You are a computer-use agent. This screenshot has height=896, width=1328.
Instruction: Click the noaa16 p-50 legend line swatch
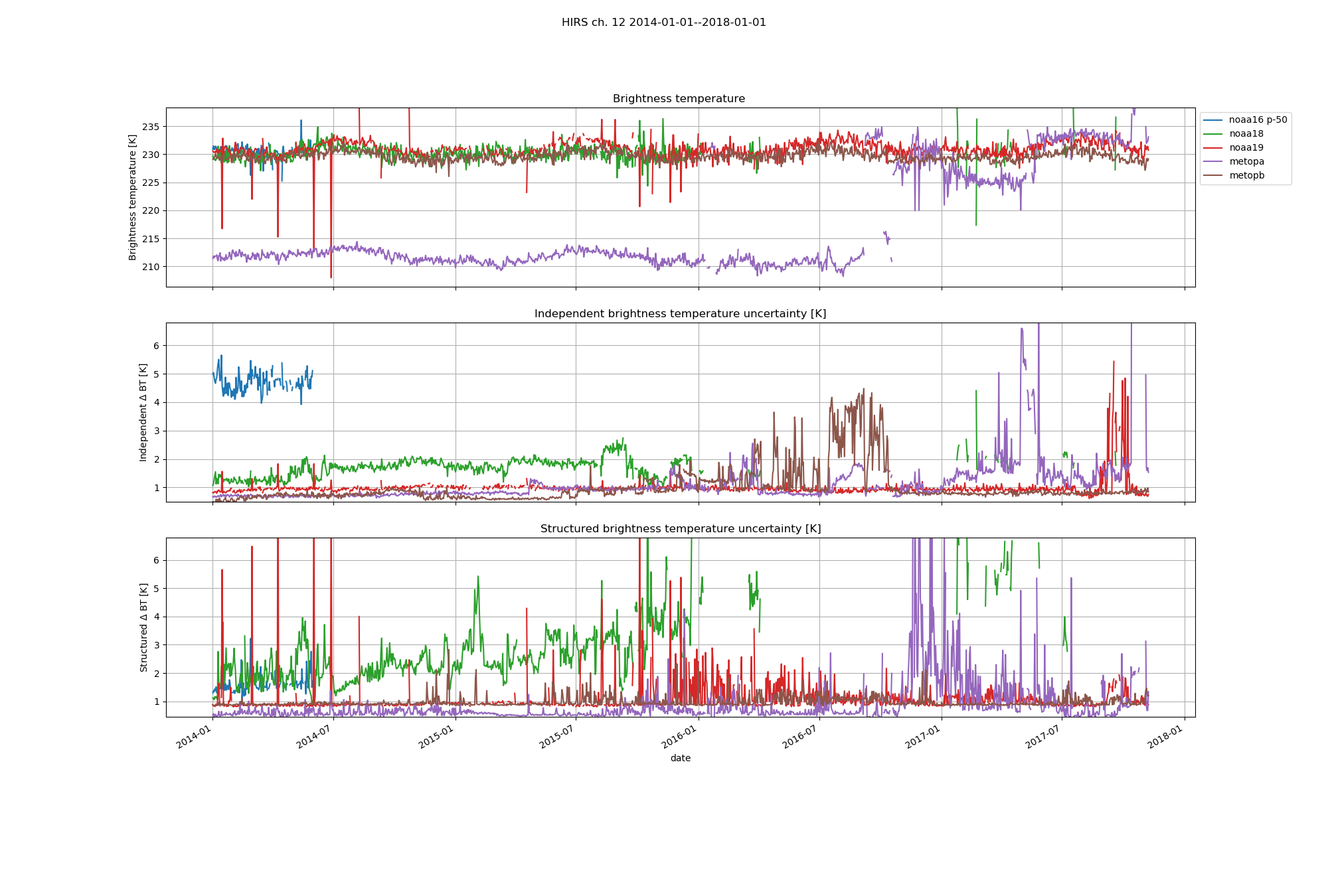coord(1213,120)
